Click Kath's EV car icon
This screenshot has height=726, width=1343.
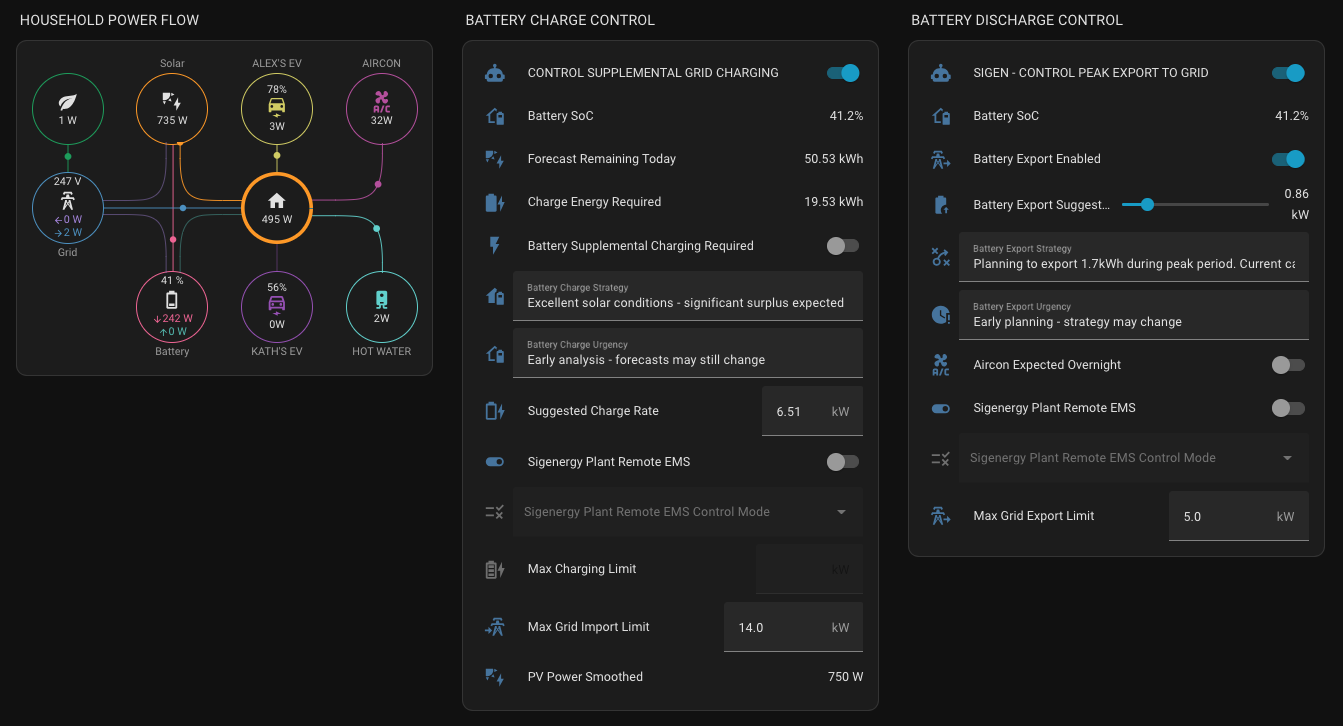[277, 306]
